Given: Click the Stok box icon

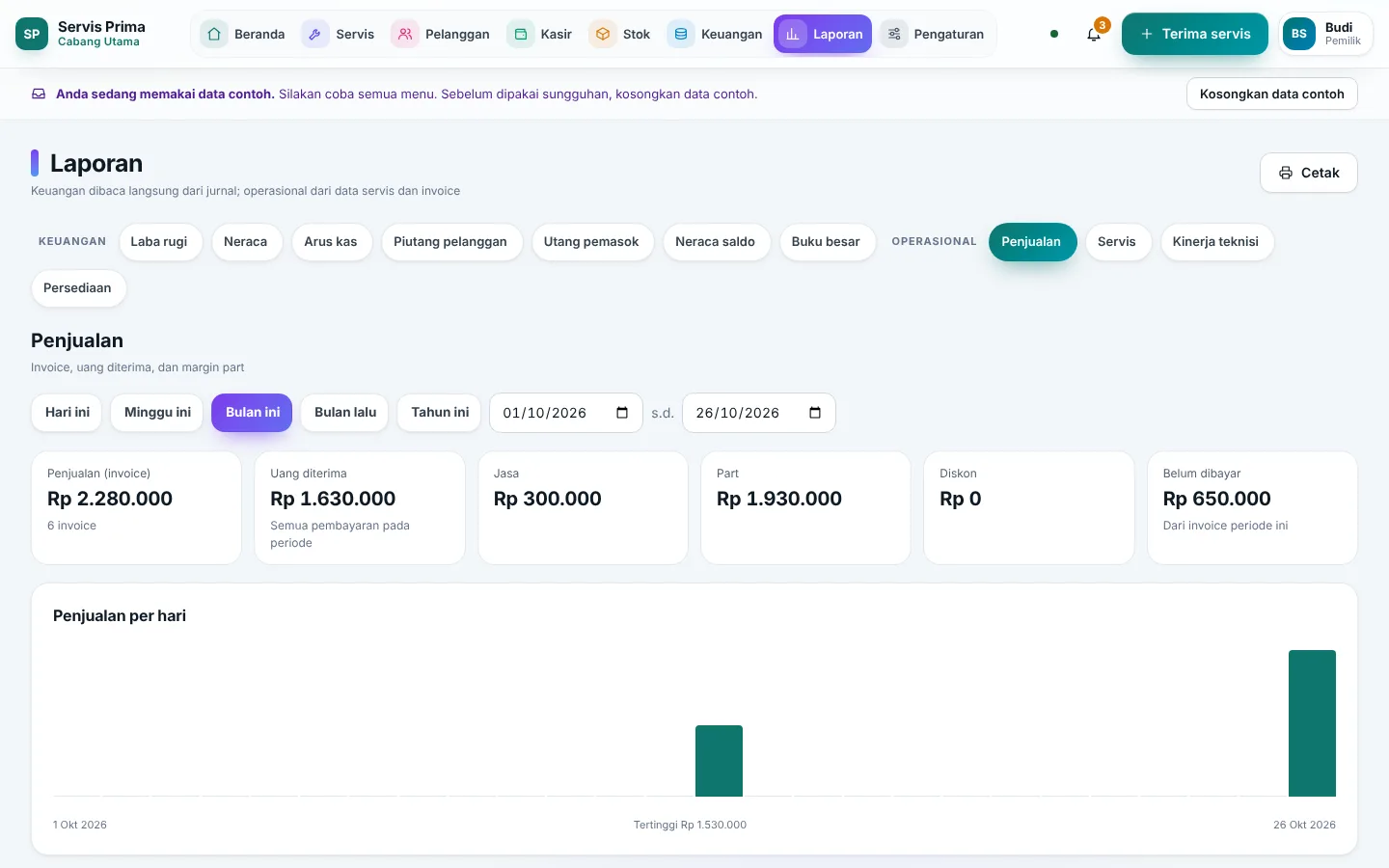Looking at the screenshot, I should [x=603, y=34].
